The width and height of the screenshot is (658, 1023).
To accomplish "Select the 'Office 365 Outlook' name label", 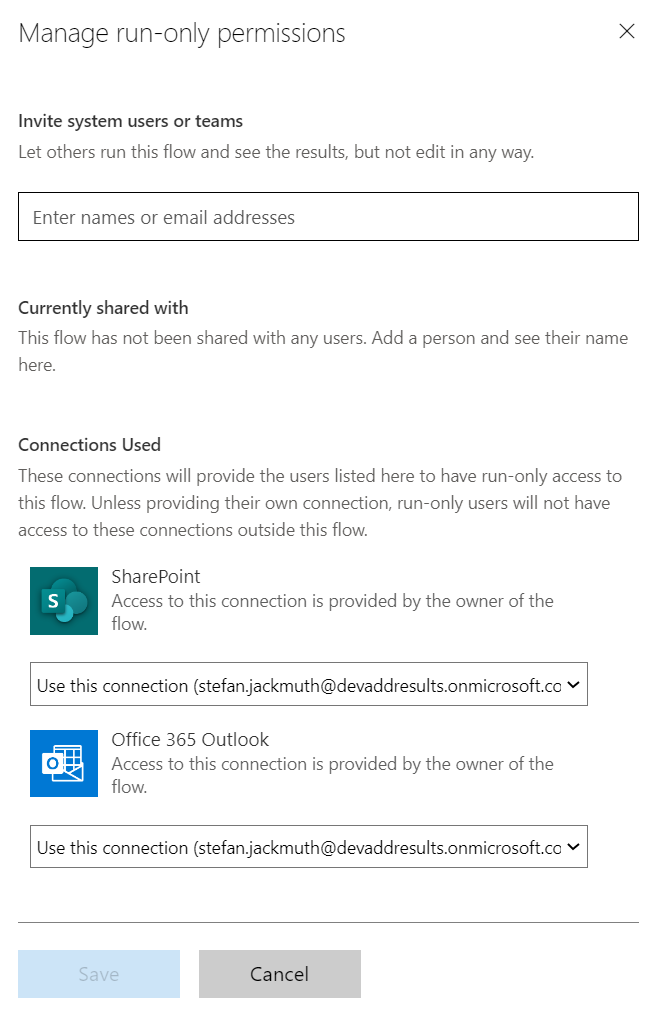I will [190, 740].
